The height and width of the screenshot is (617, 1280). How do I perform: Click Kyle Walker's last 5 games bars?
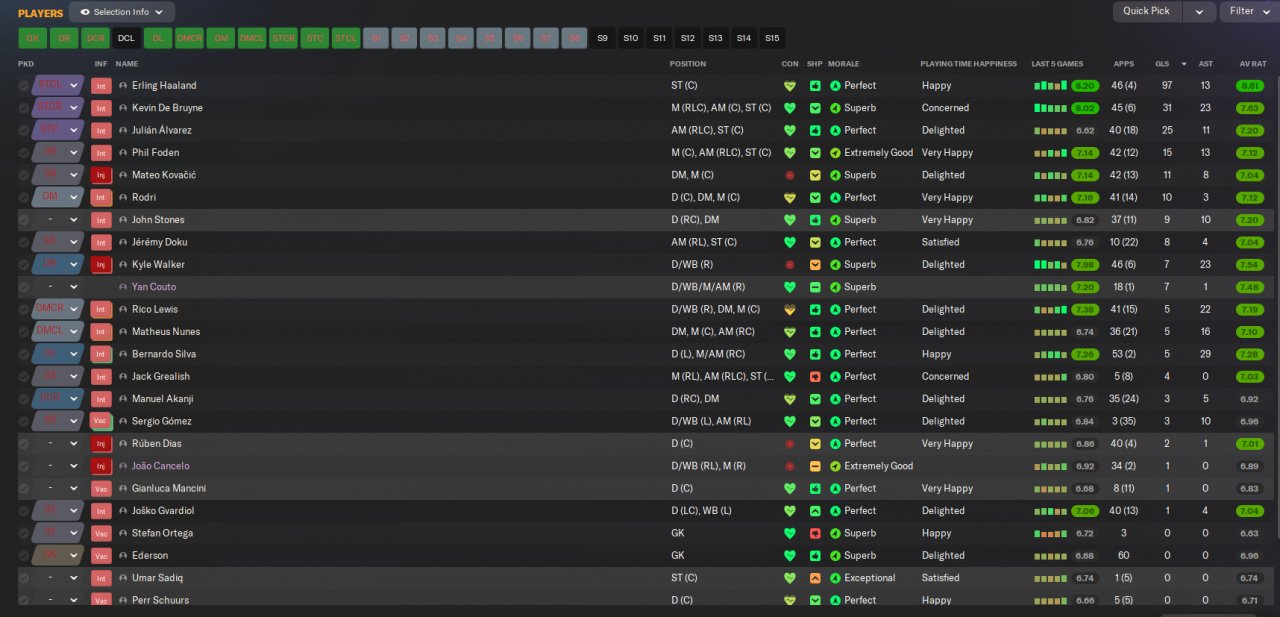point(1050,265)
